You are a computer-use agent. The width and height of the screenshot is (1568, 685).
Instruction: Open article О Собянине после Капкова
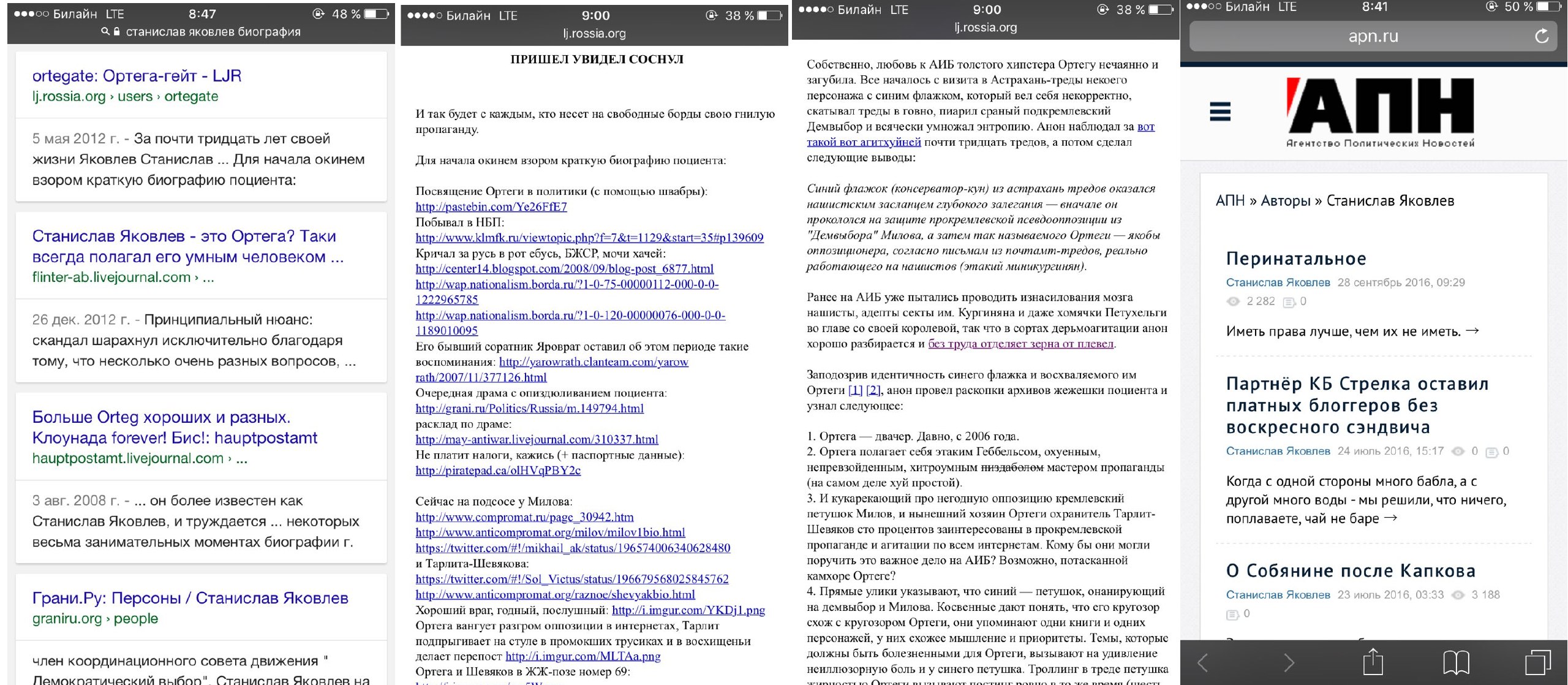tap(1351, 570)
